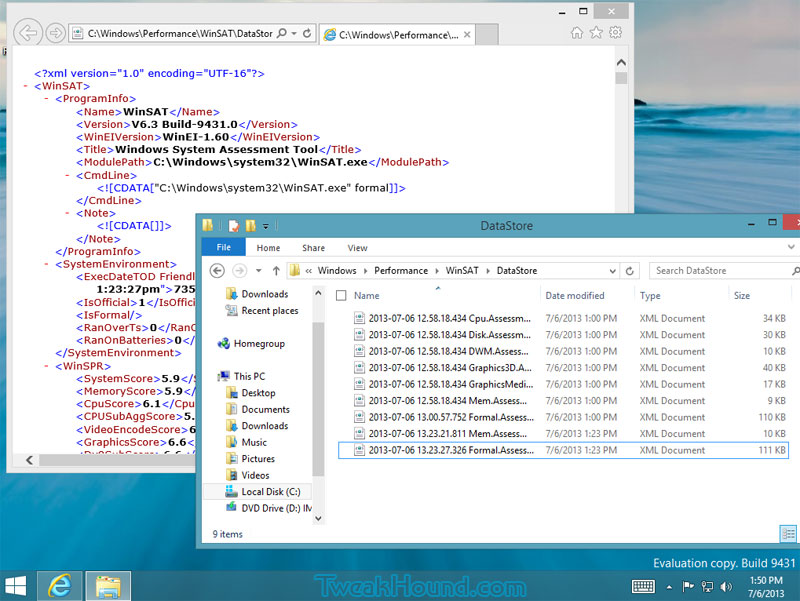Select the Cpu.Assessment XML file

pos(563,318)
